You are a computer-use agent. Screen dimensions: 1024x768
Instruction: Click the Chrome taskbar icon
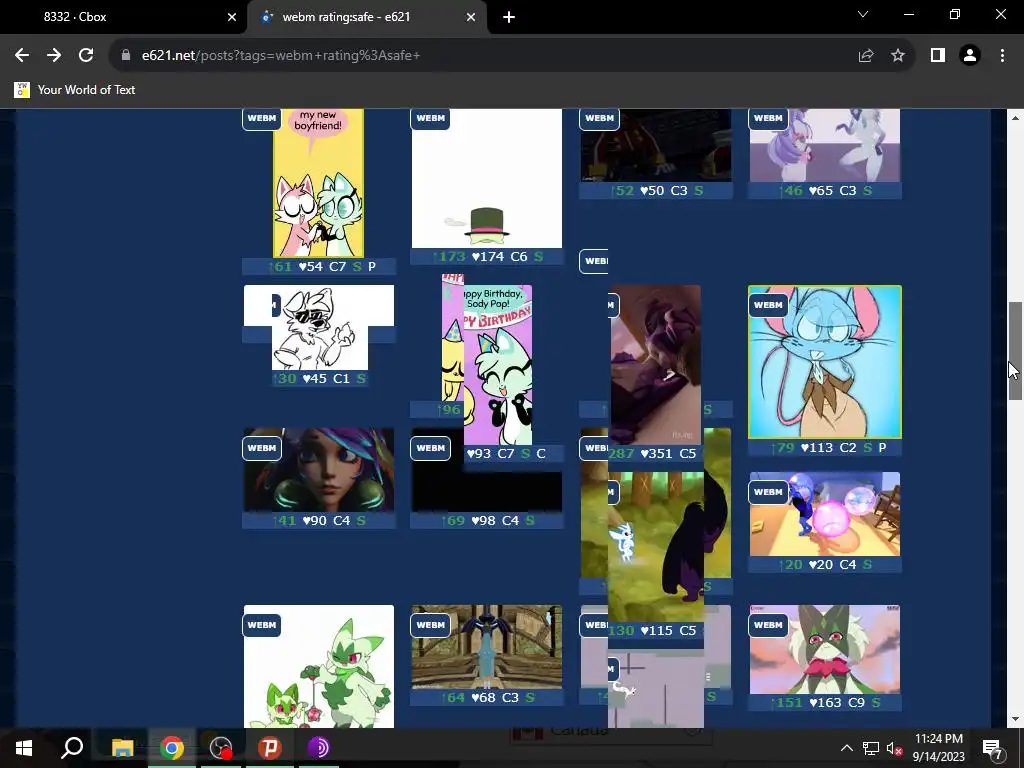[172, 748]
